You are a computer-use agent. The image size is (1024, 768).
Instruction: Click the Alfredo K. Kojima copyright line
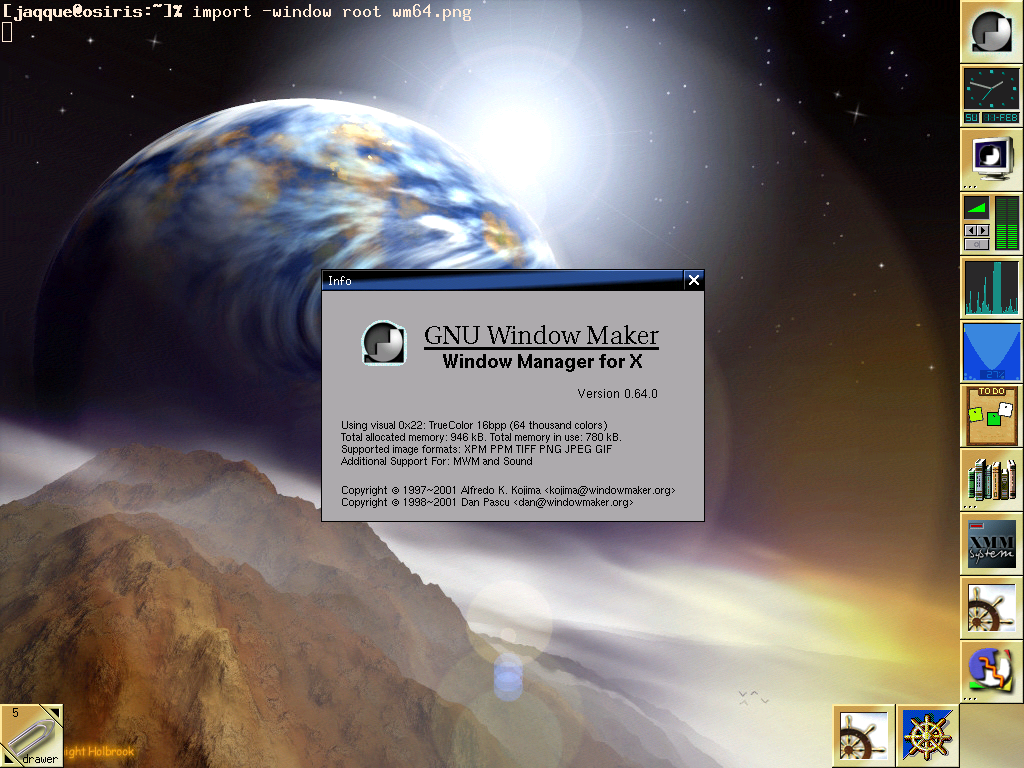(508, 490)
